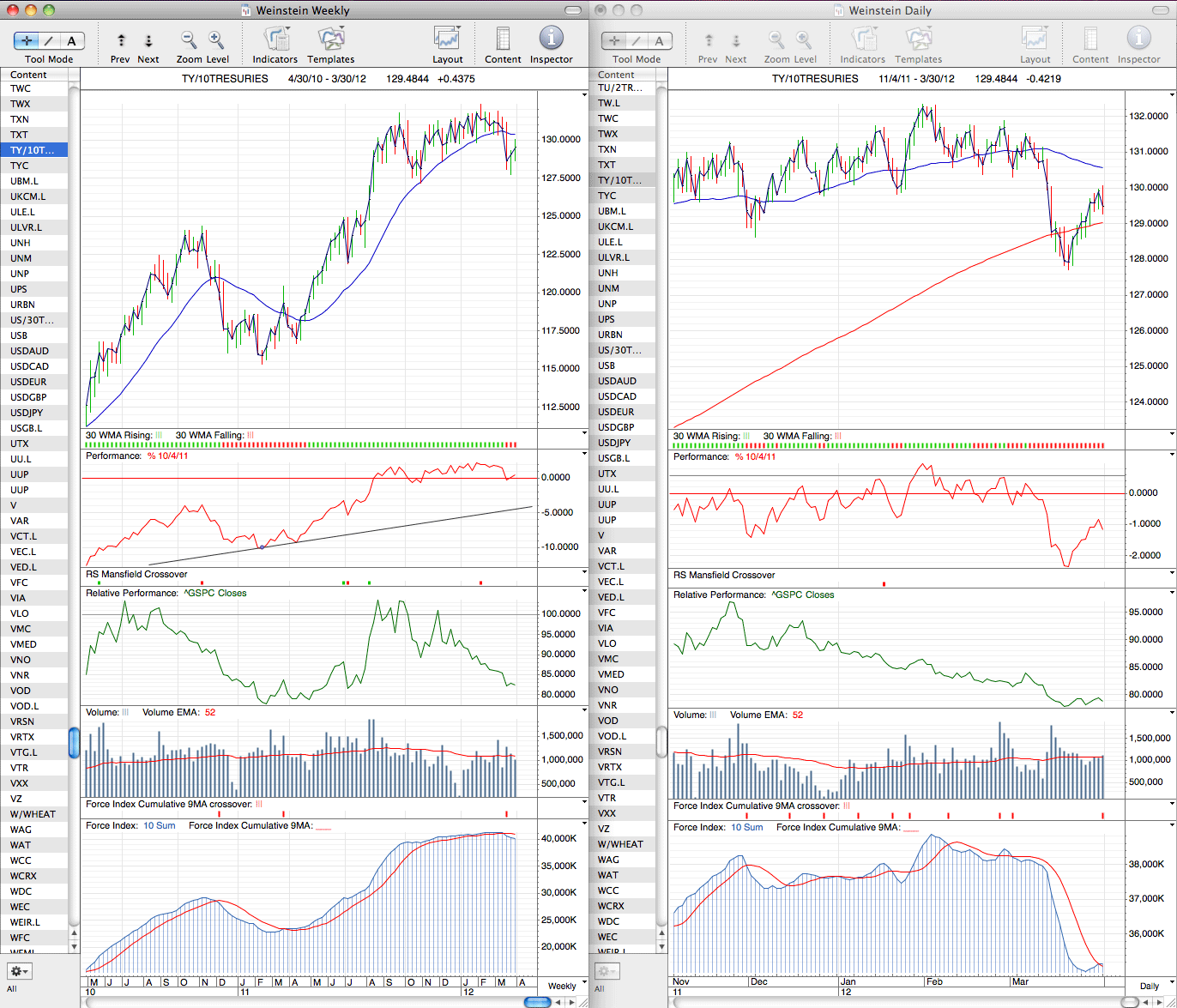Click Content header in Daily sidebar
1177x1008 pixels.
click(x=622, y=75)
